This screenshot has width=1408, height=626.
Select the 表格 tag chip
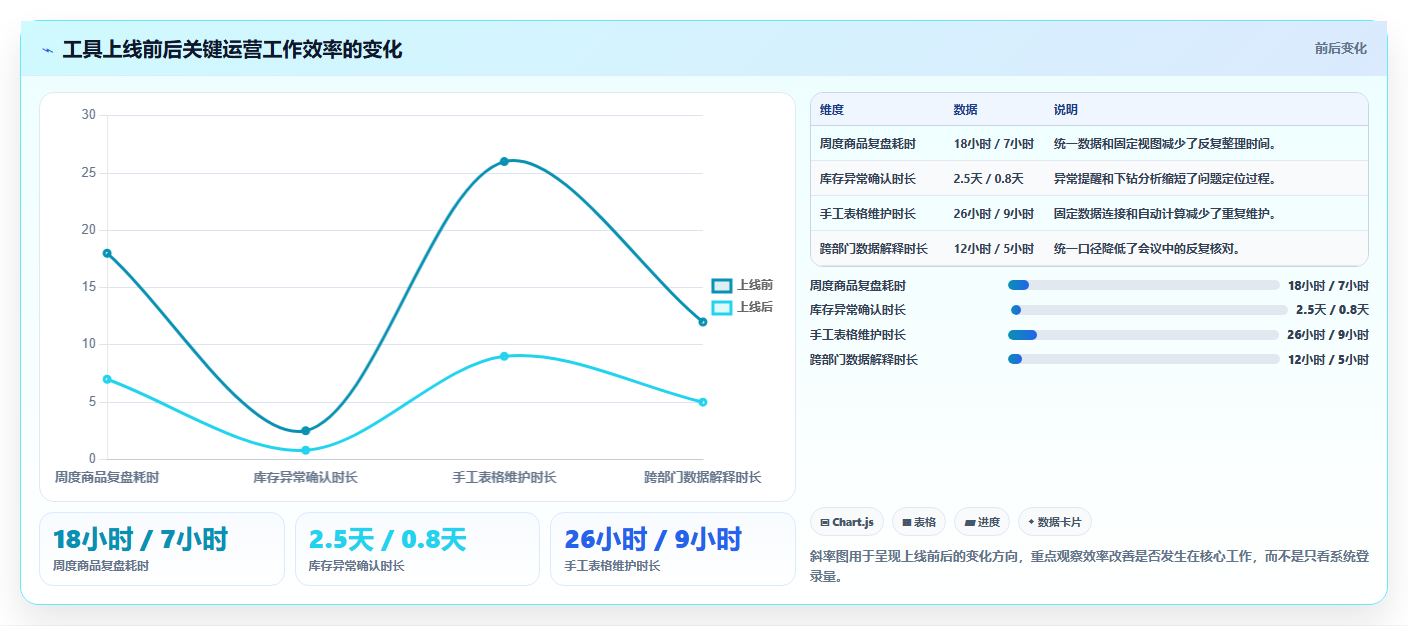point(919,522)
